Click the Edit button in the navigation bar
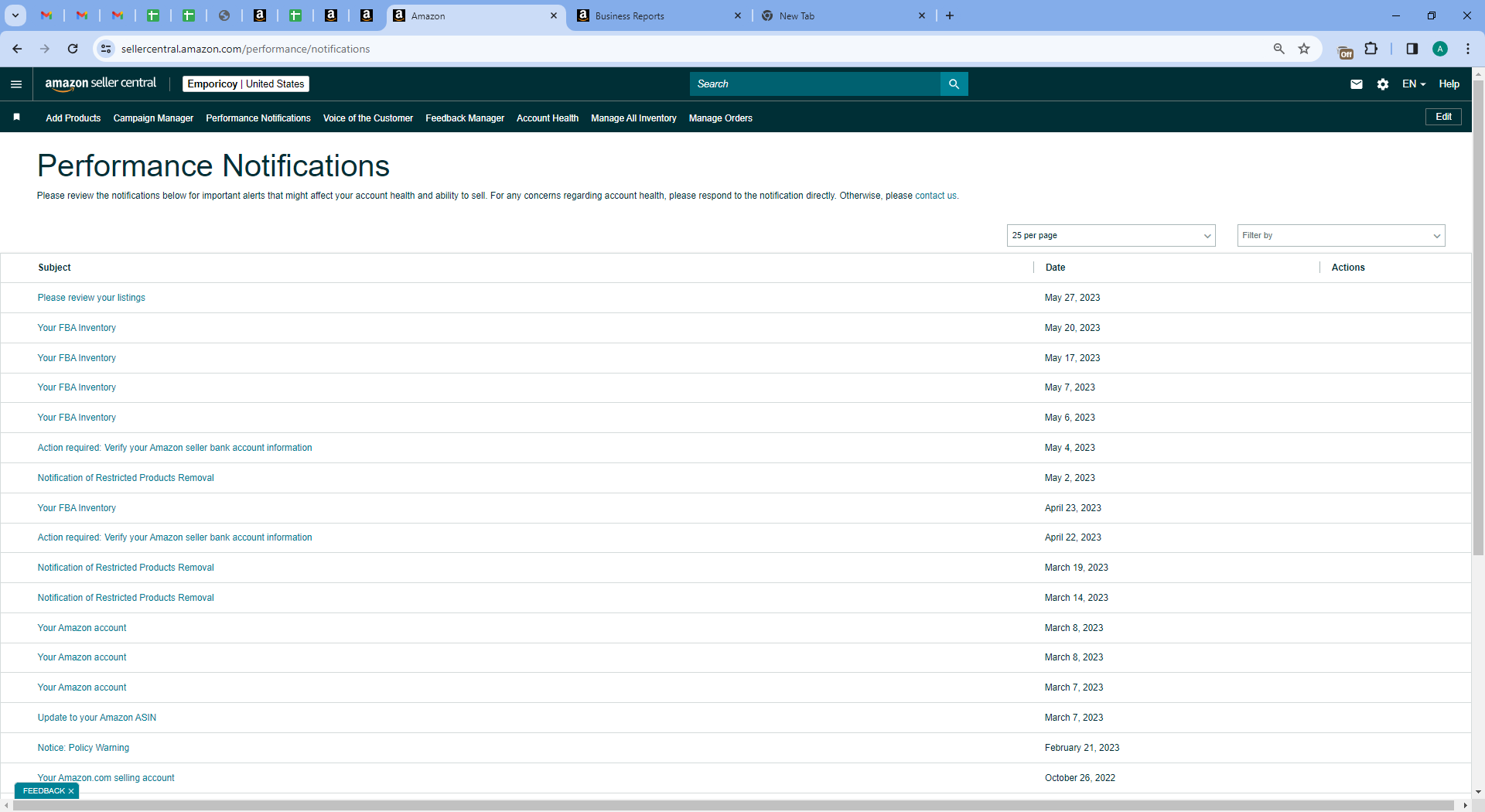 [x=1443, y=117]
